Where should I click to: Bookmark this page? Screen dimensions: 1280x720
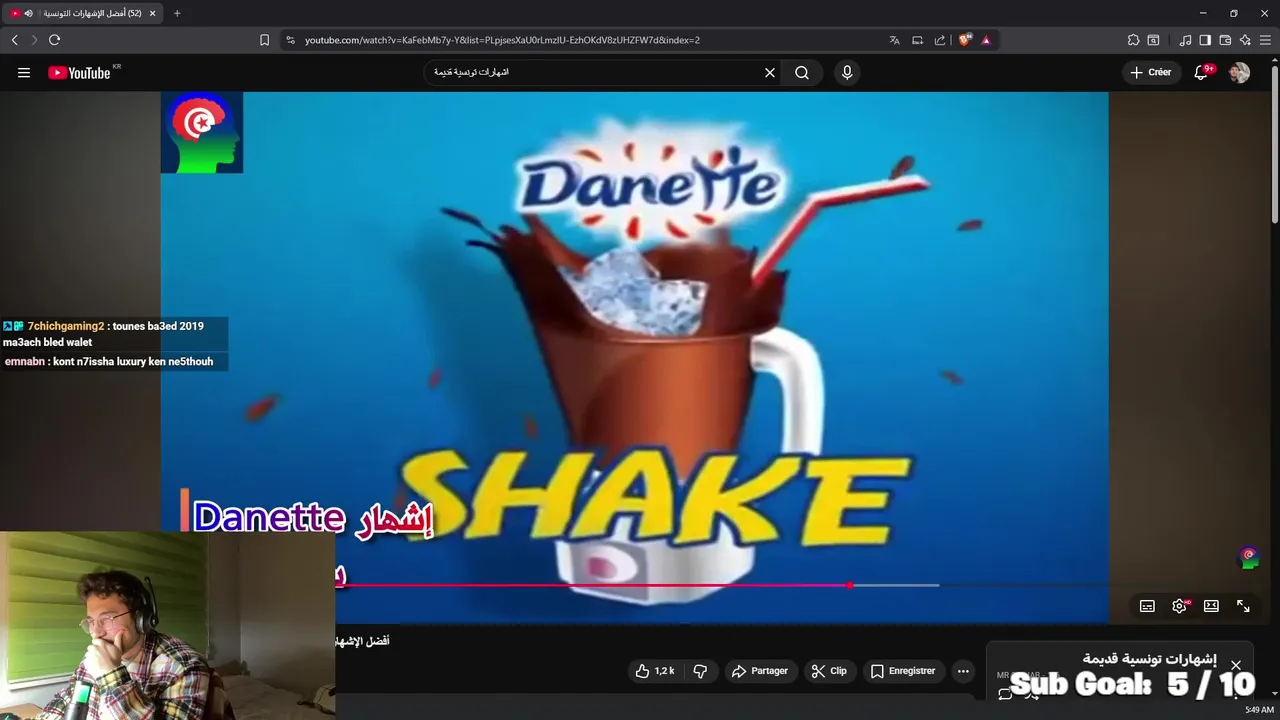pyautogui.click(x=264, y=40)
